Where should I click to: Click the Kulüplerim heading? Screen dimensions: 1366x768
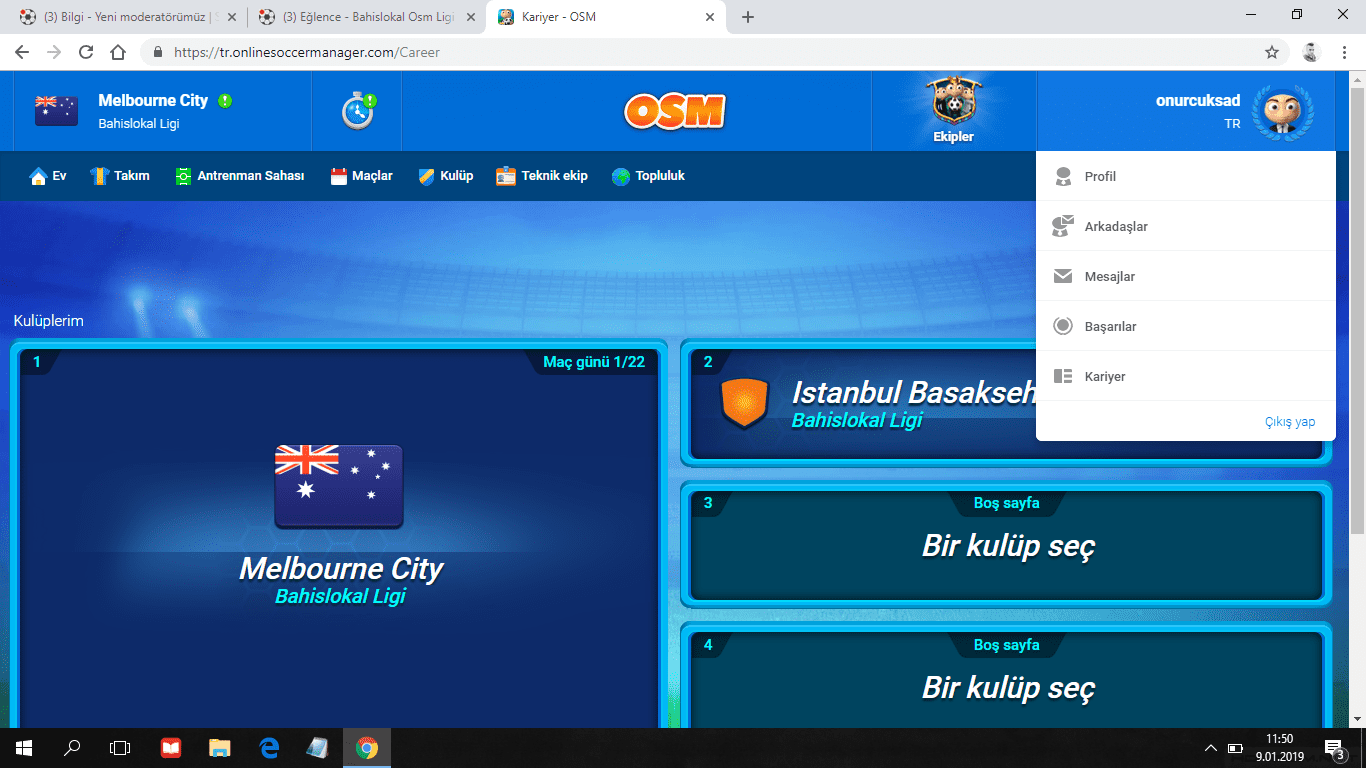pos(49,321)
